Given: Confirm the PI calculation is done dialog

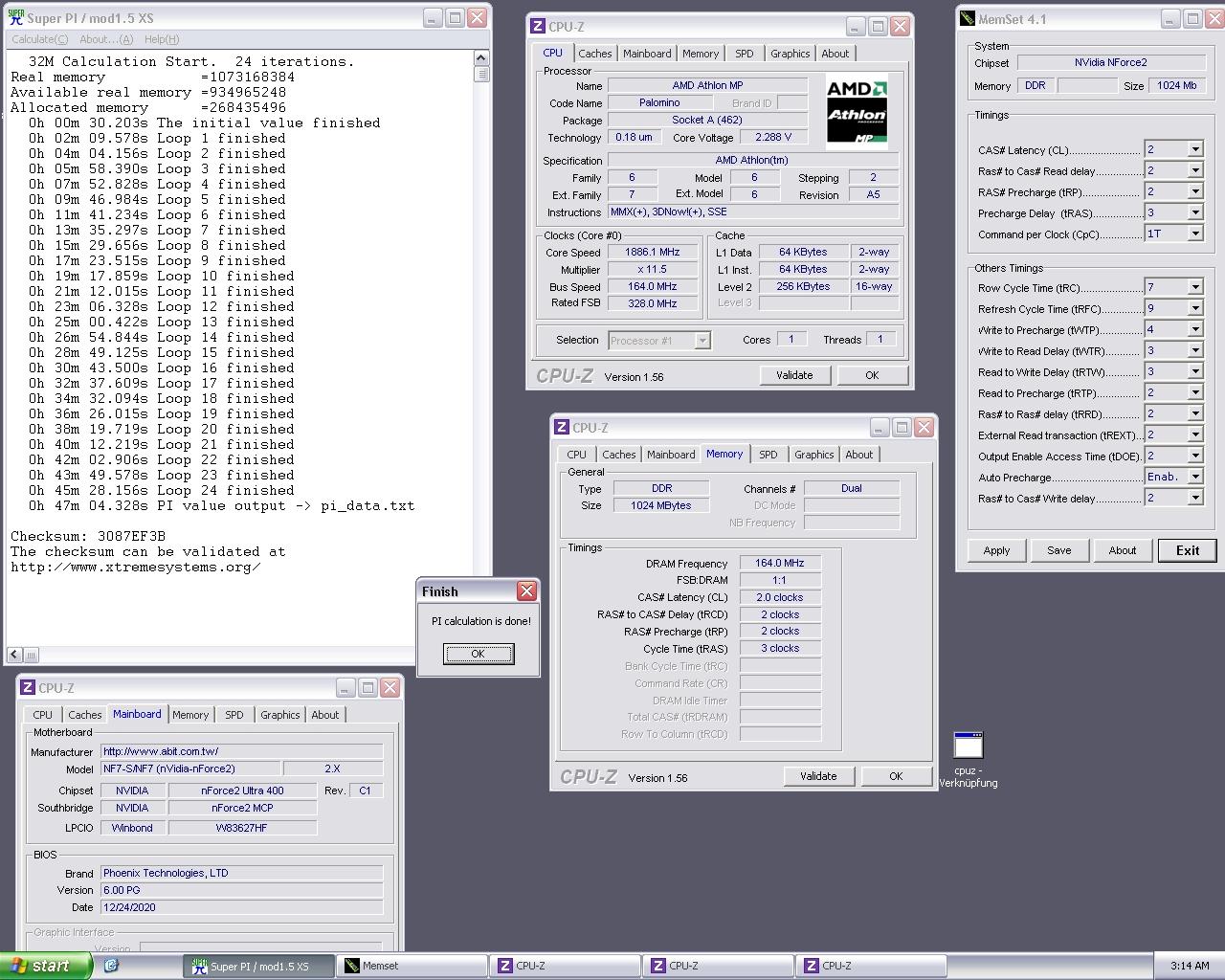Looking at the screenshot, I should click(479, 654).
